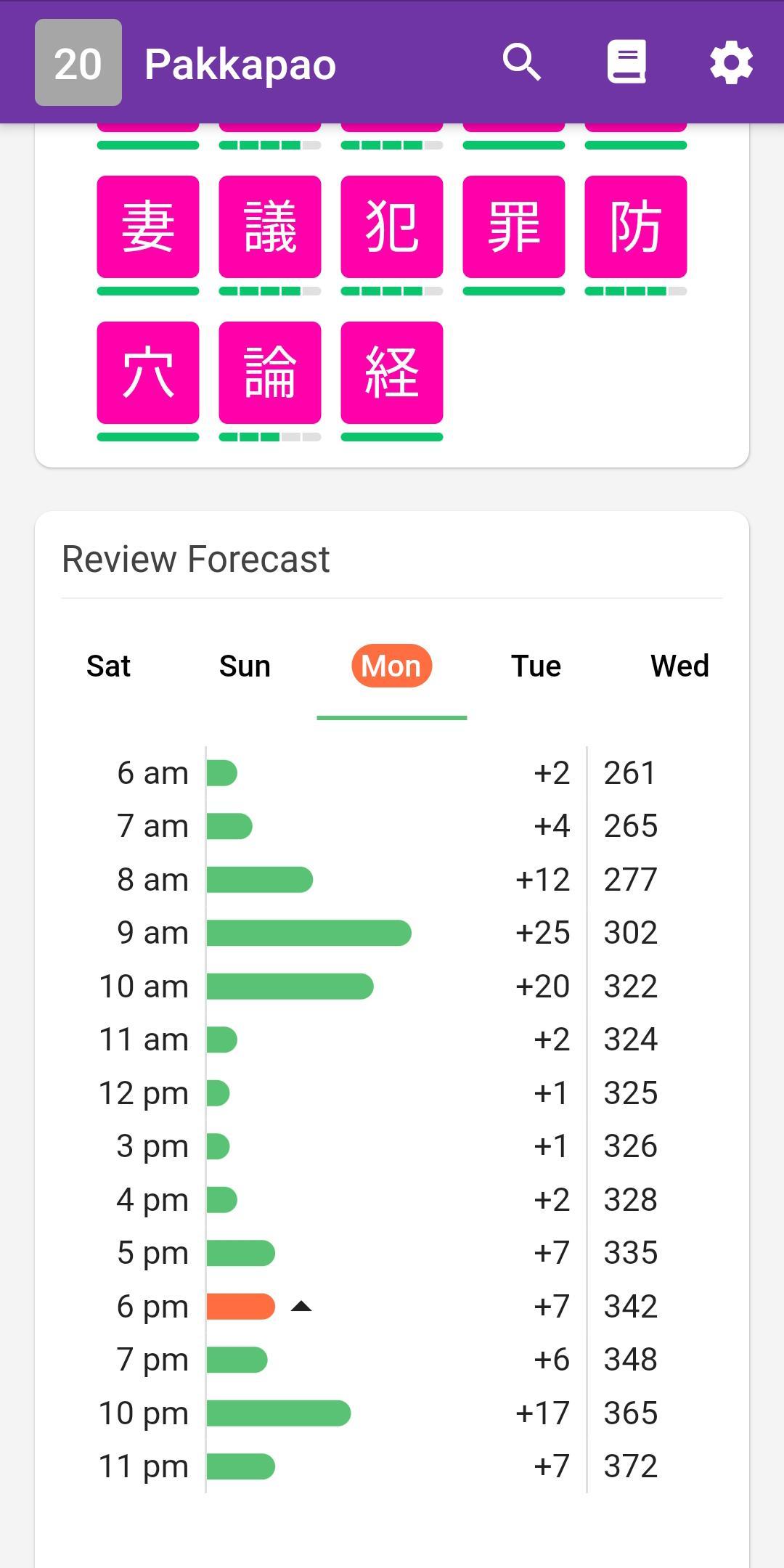The width and height of the screenshot is (784, 1568).
Task: Switch forecast to the Sun tab
Action: tap(245, 666)
